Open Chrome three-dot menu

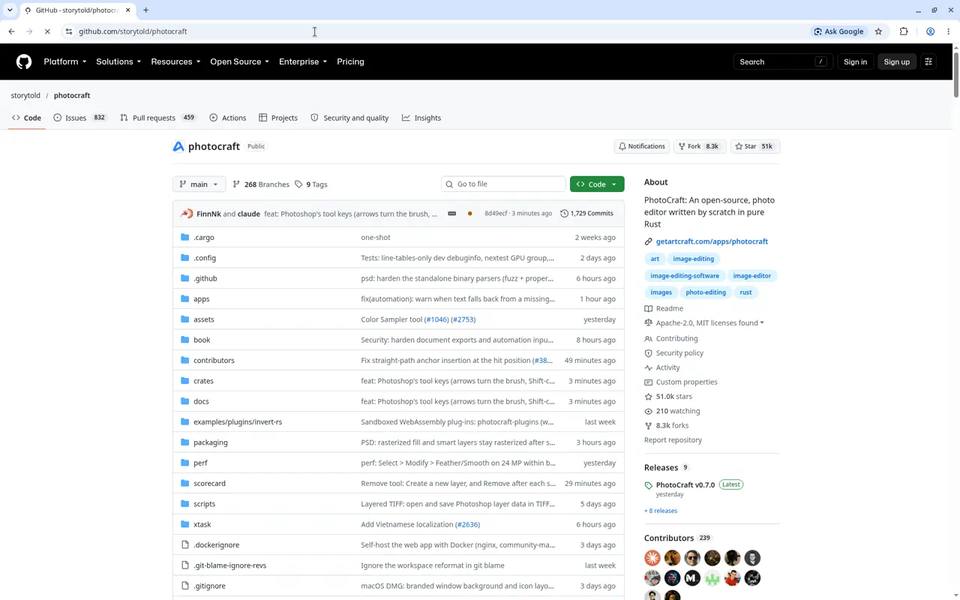pos(948,31)
